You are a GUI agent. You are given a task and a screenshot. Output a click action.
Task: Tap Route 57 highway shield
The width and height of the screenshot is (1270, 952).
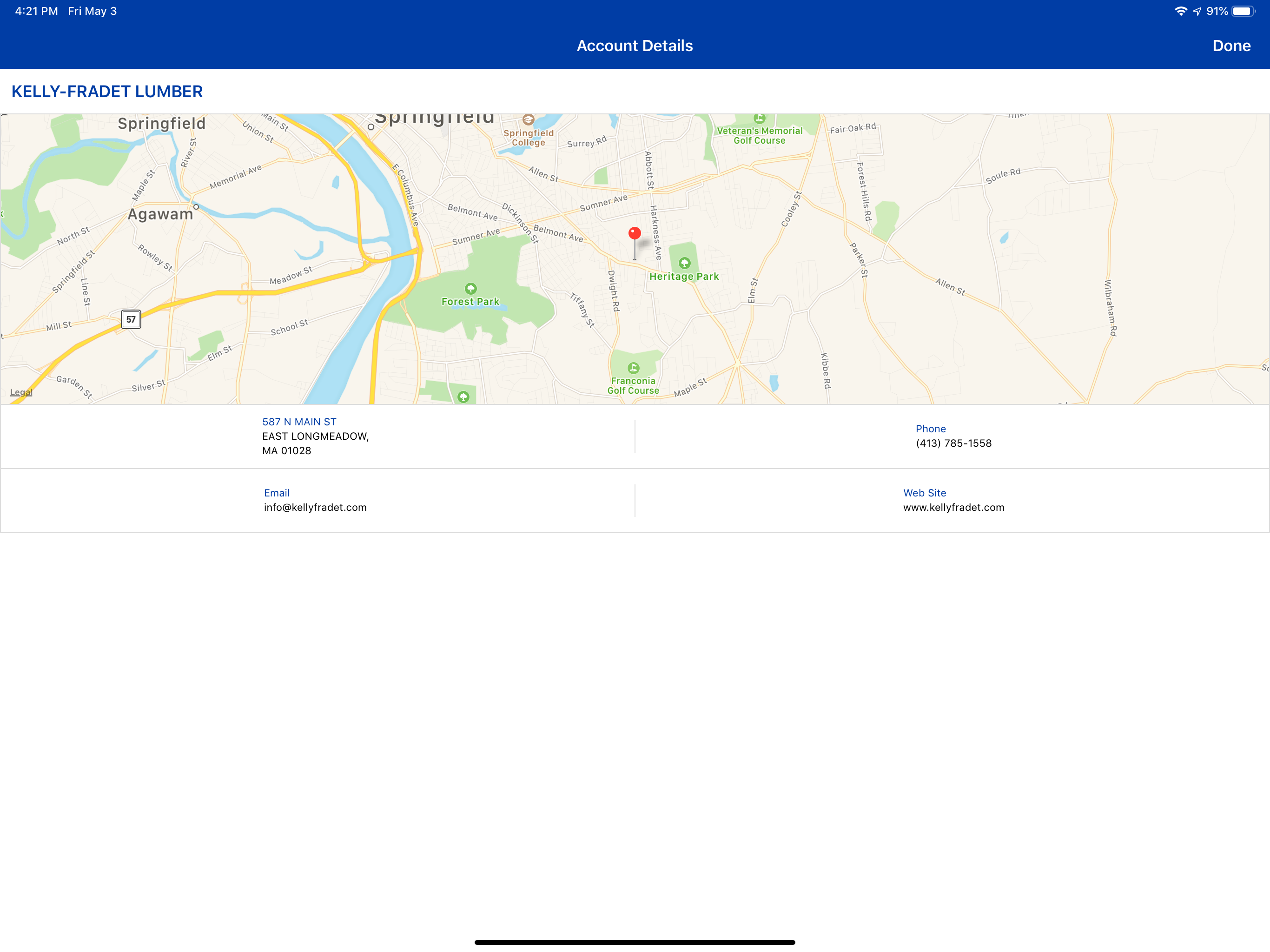tap(131, 319)
